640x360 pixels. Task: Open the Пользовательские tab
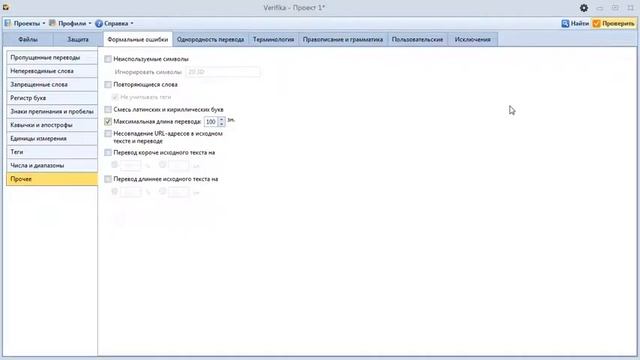coord(418,40)
